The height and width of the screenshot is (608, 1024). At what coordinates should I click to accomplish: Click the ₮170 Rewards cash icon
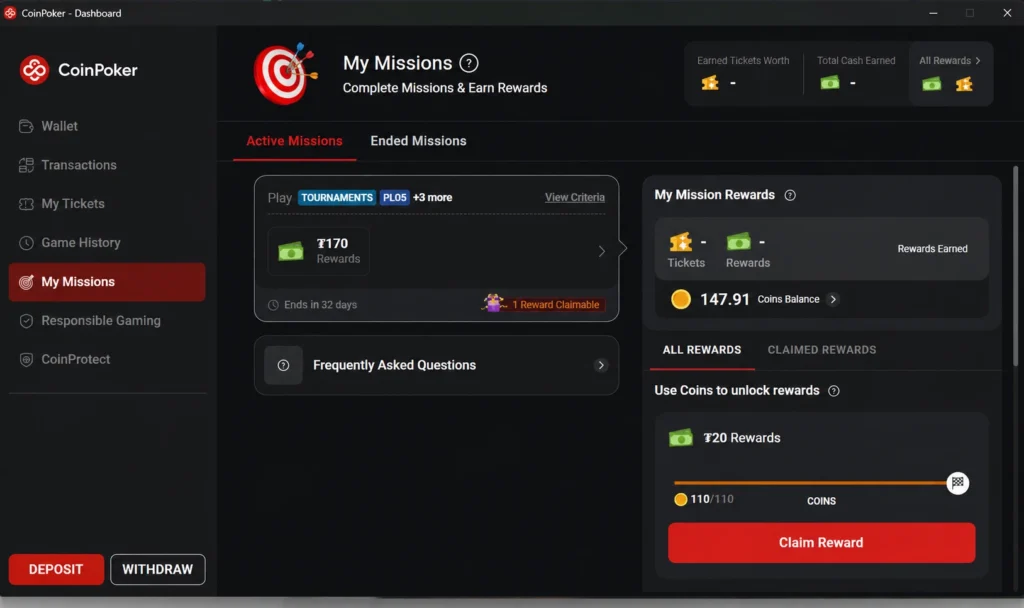tap(291, 251)
